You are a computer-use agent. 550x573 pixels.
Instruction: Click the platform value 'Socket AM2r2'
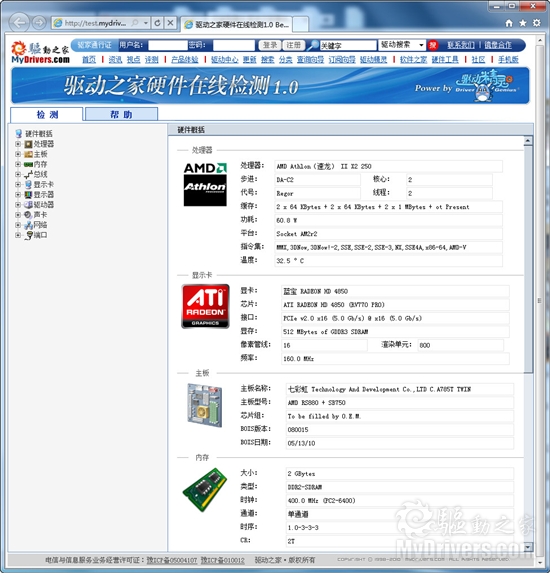tap(297, 234)
